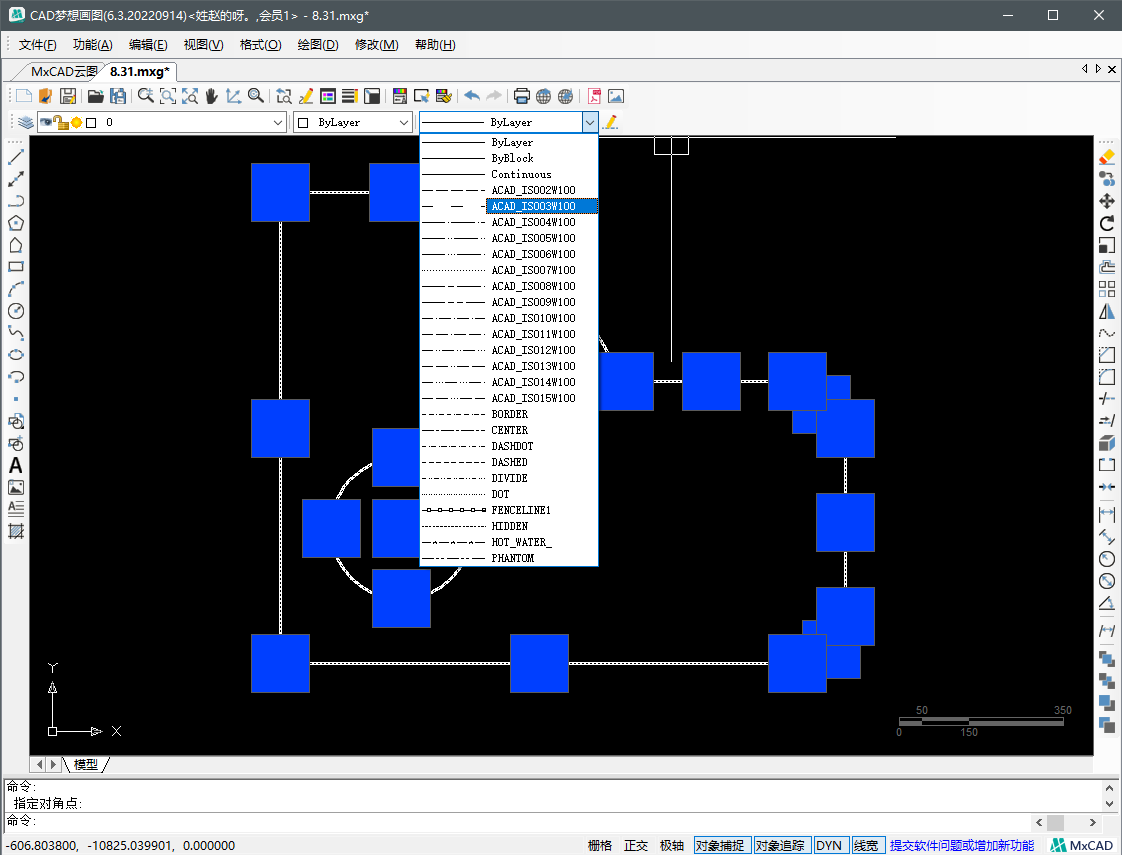Image resolution: width=1122 pixels, height=855 pixels.
Task: Select the Rotate tool
Action: tap(1107, 223)
